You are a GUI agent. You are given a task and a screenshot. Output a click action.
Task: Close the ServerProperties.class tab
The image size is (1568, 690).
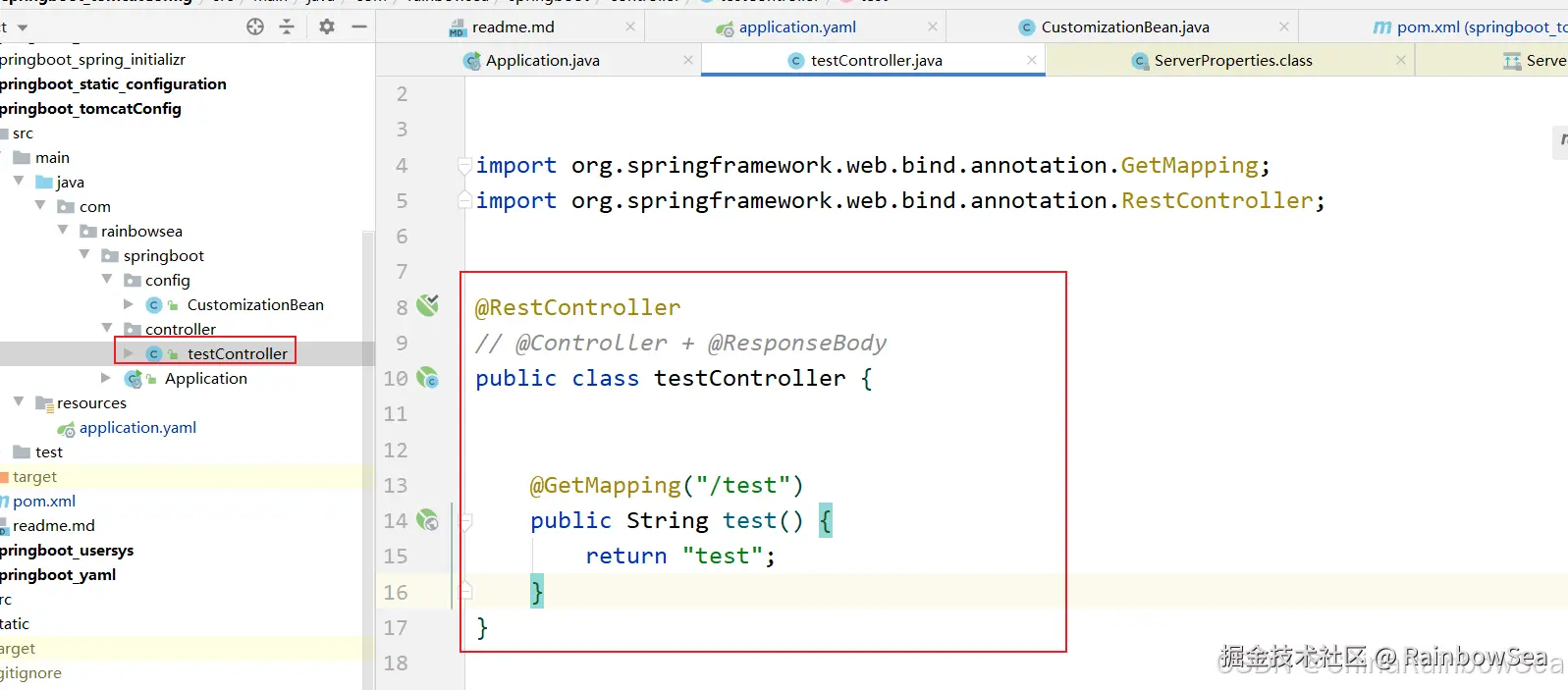[x=1401, y=61]
